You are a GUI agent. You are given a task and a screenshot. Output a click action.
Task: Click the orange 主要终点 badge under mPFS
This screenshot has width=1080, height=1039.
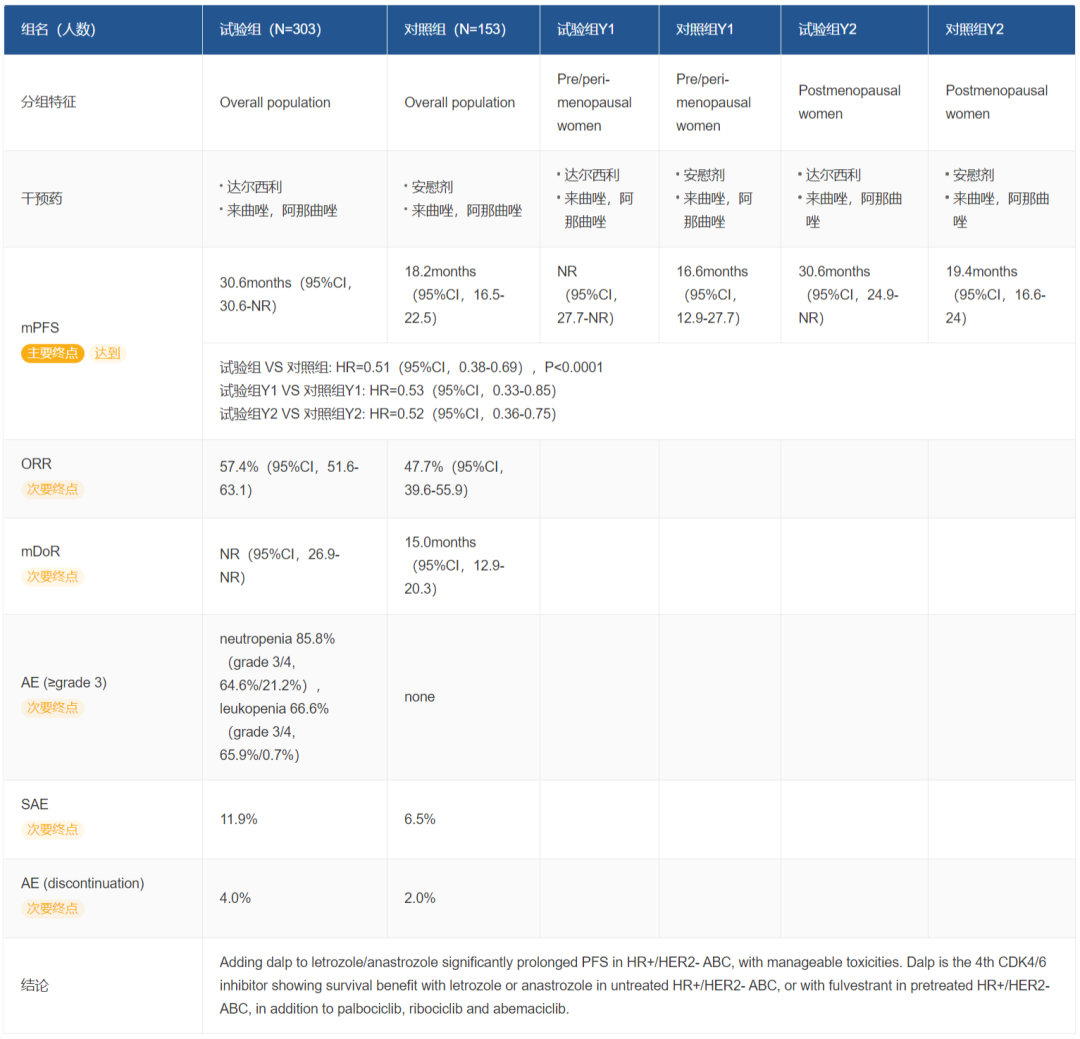pos(52,353)
